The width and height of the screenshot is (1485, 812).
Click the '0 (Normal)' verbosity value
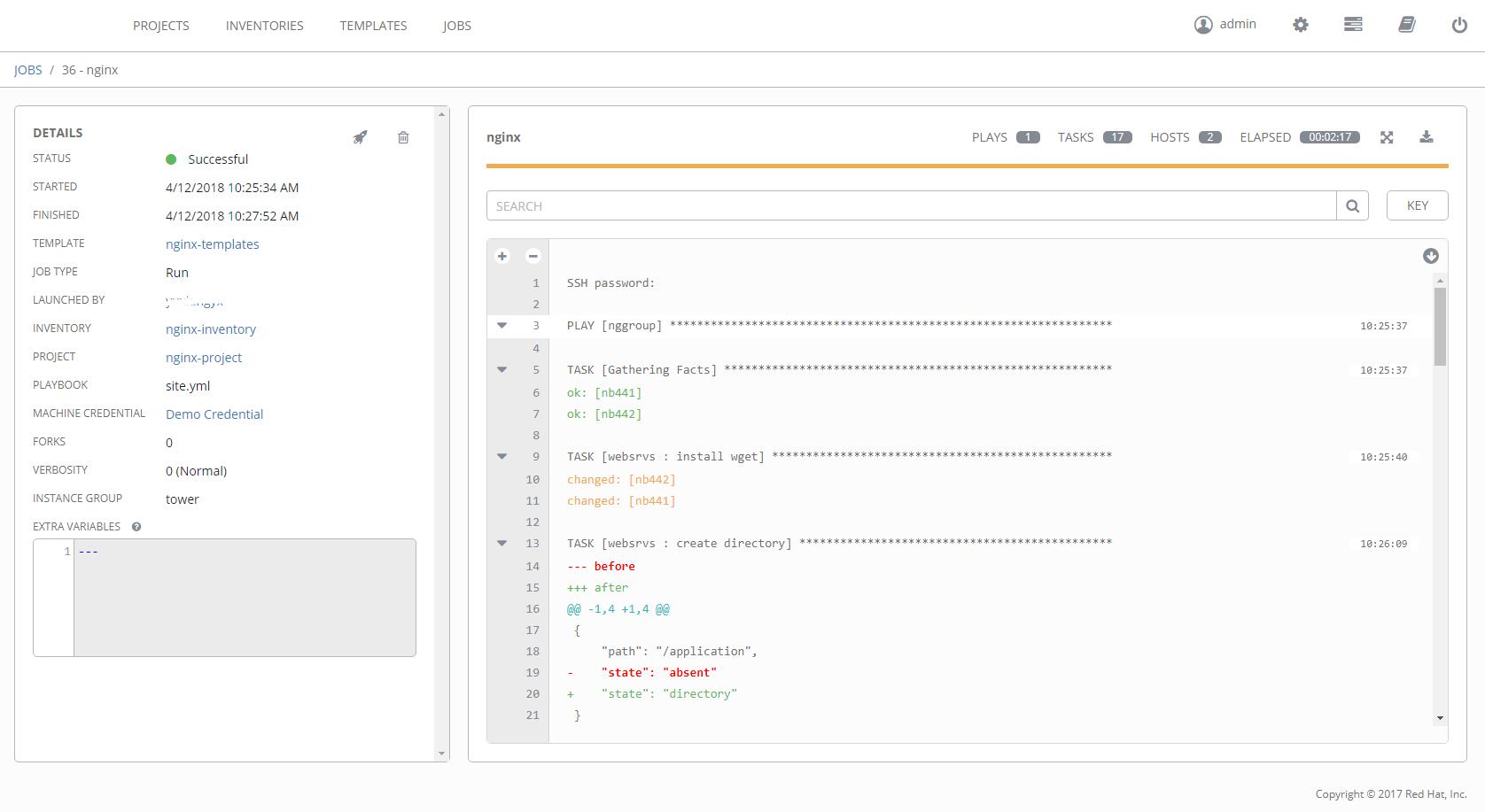pos(196,471)
